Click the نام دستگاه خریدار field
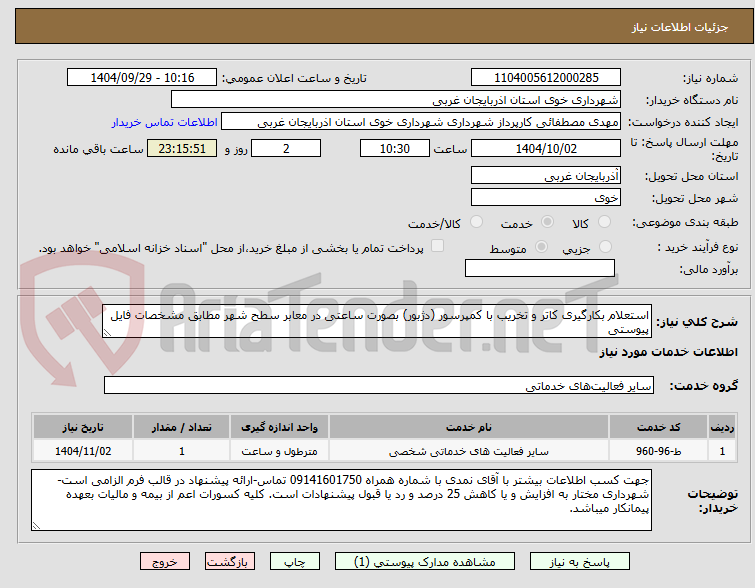The width and height of the screenshot is (755, 588). (x=396, y=100)
